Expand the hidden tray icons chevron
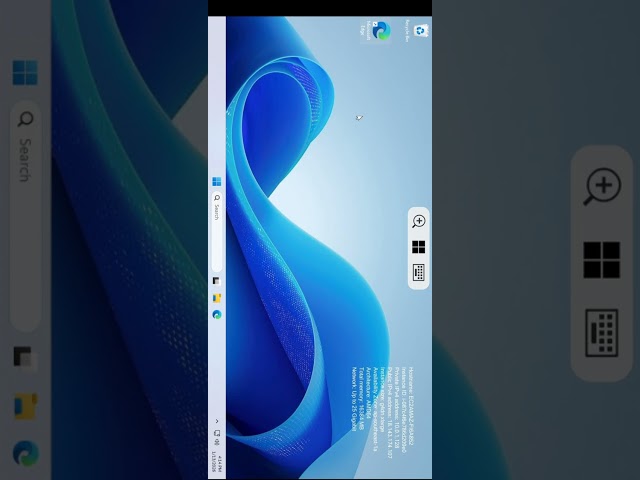 tap(217, 421)
